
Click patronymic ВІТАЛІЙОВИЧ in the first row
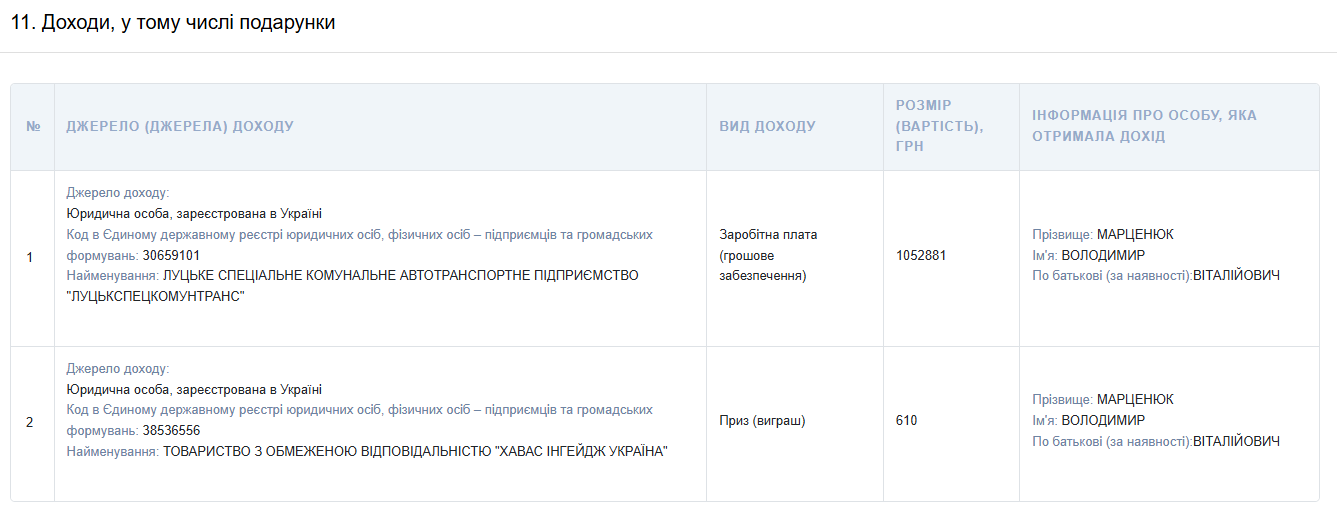point(1236,276)
